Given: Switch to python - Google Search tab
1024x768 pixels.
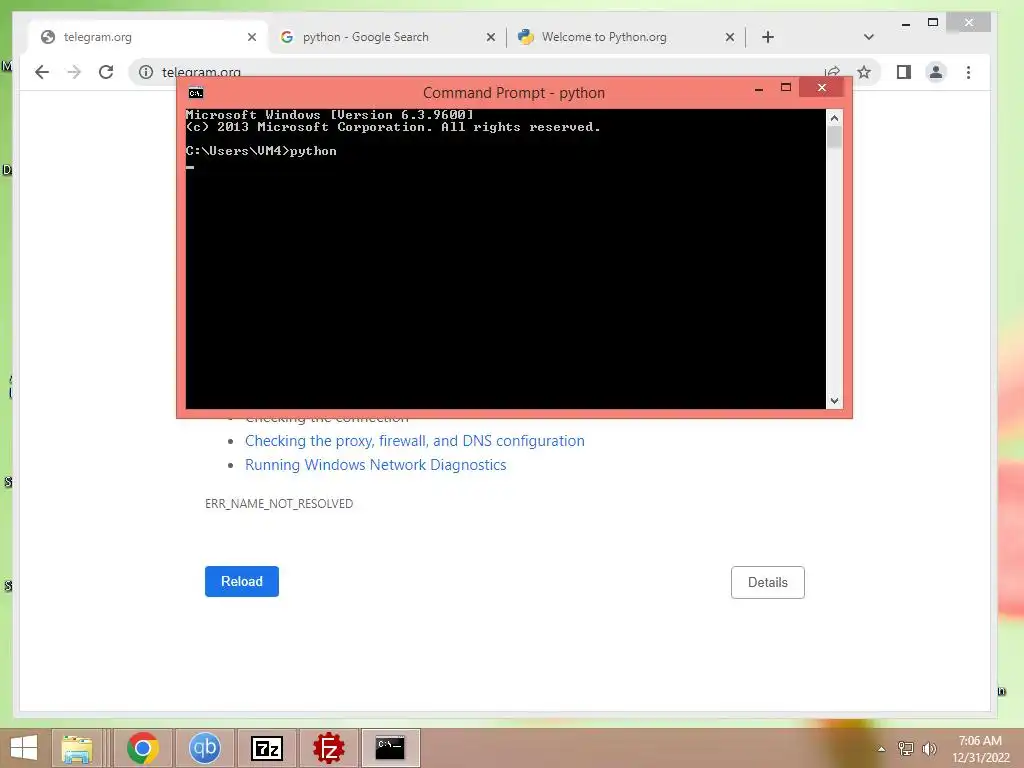Looking at the screenshot, I should pyautogui.click(x=387, y=37).
